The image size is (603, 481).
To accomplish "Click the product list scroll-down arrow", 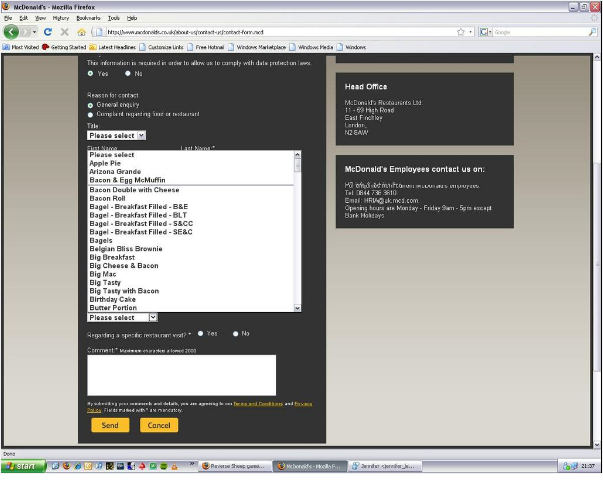I will [x=297, y=308].
